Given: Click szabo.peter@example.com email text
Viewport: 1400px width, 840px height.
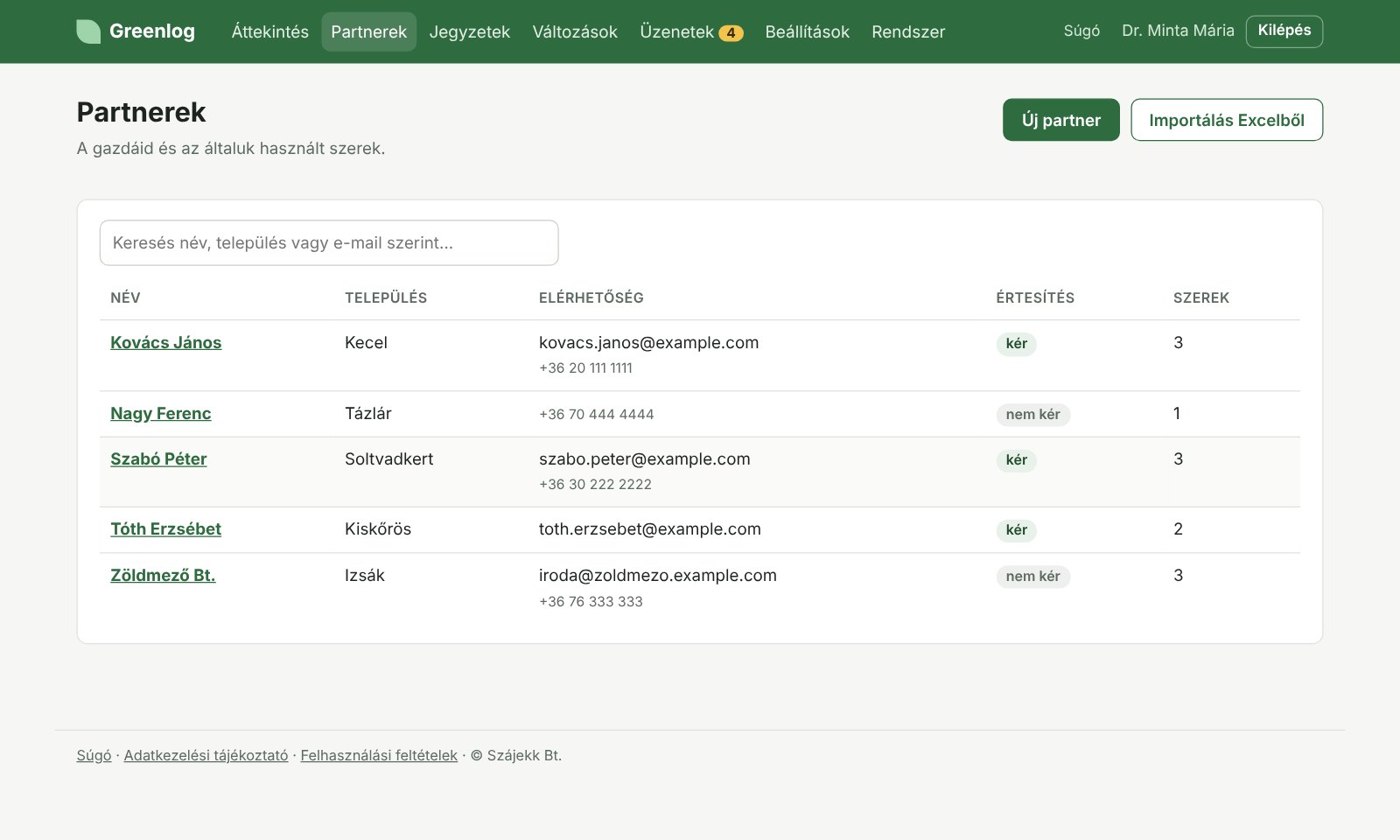Looking at the screenshot, I should click(x=644, y=458).
